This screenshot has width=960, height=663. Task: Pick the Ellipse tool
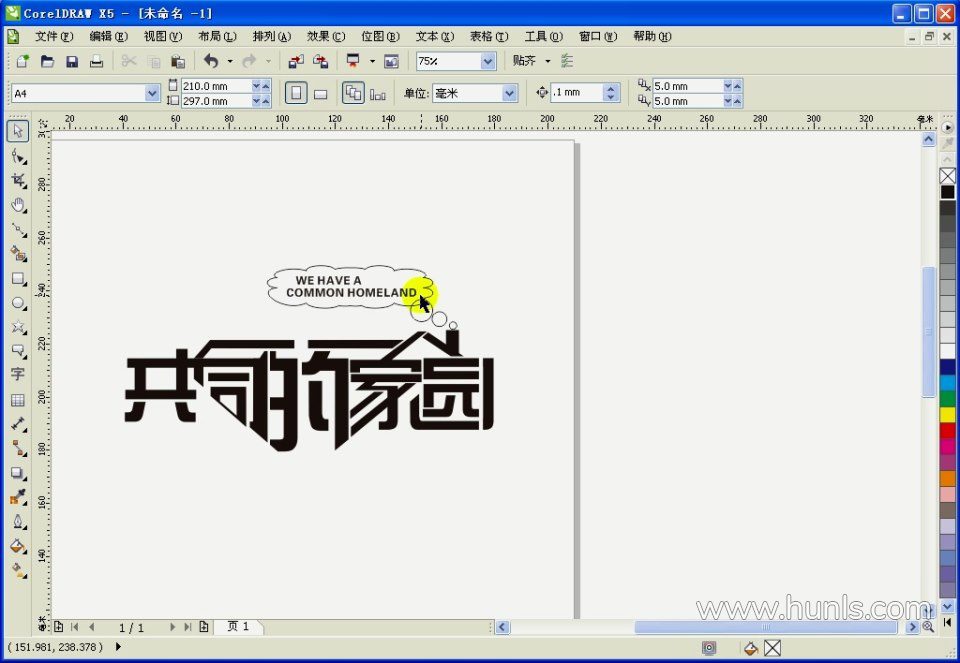(18, 302)
